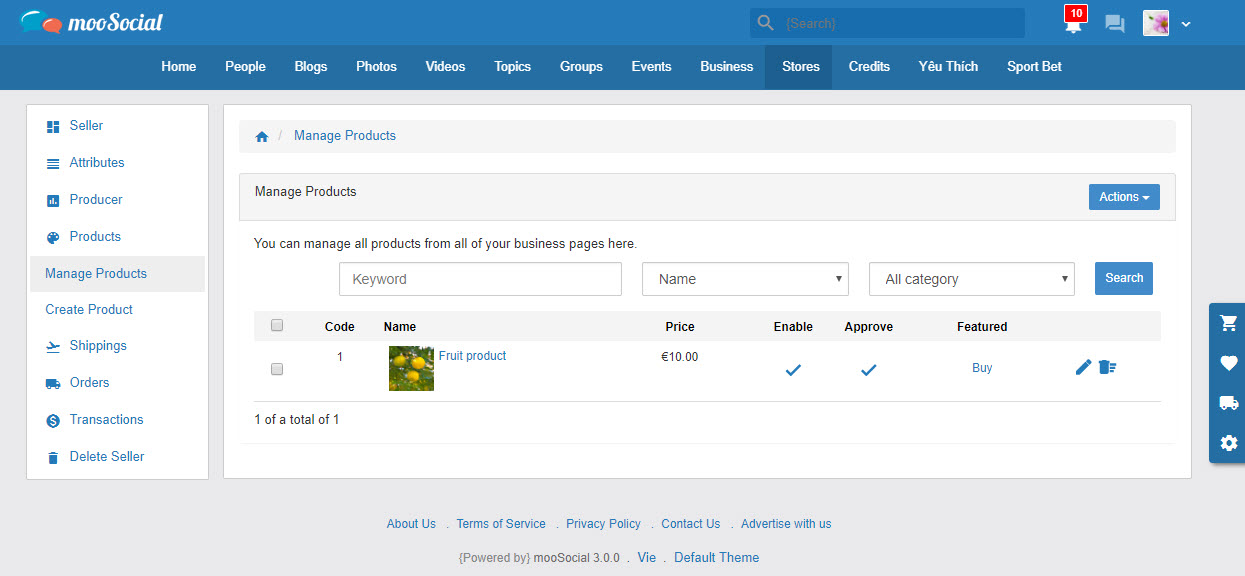Open the Name search-field dropdown

click(x=745, y=279)
